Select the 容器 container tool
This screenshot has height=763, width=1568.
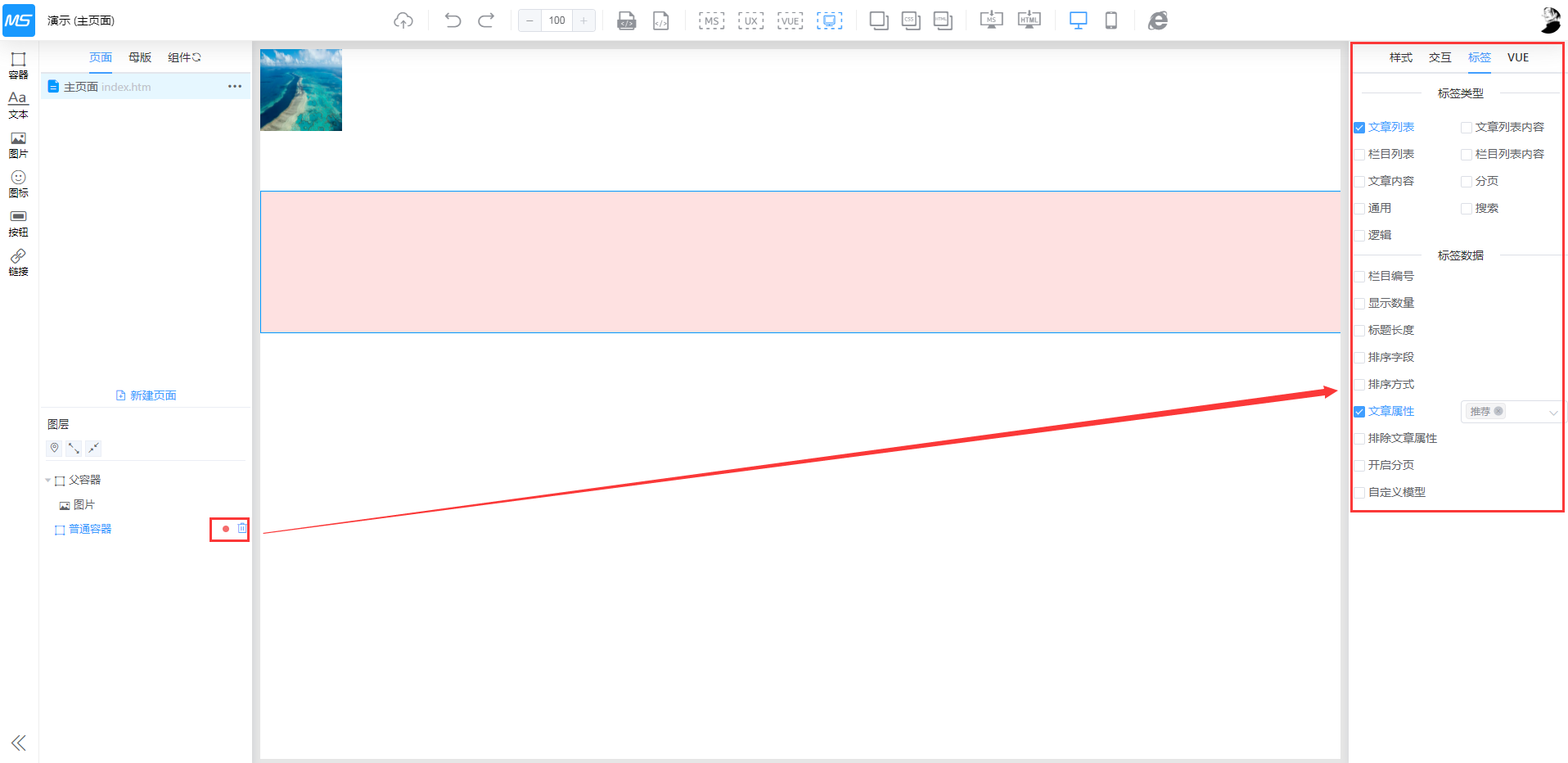click(18, 65)
